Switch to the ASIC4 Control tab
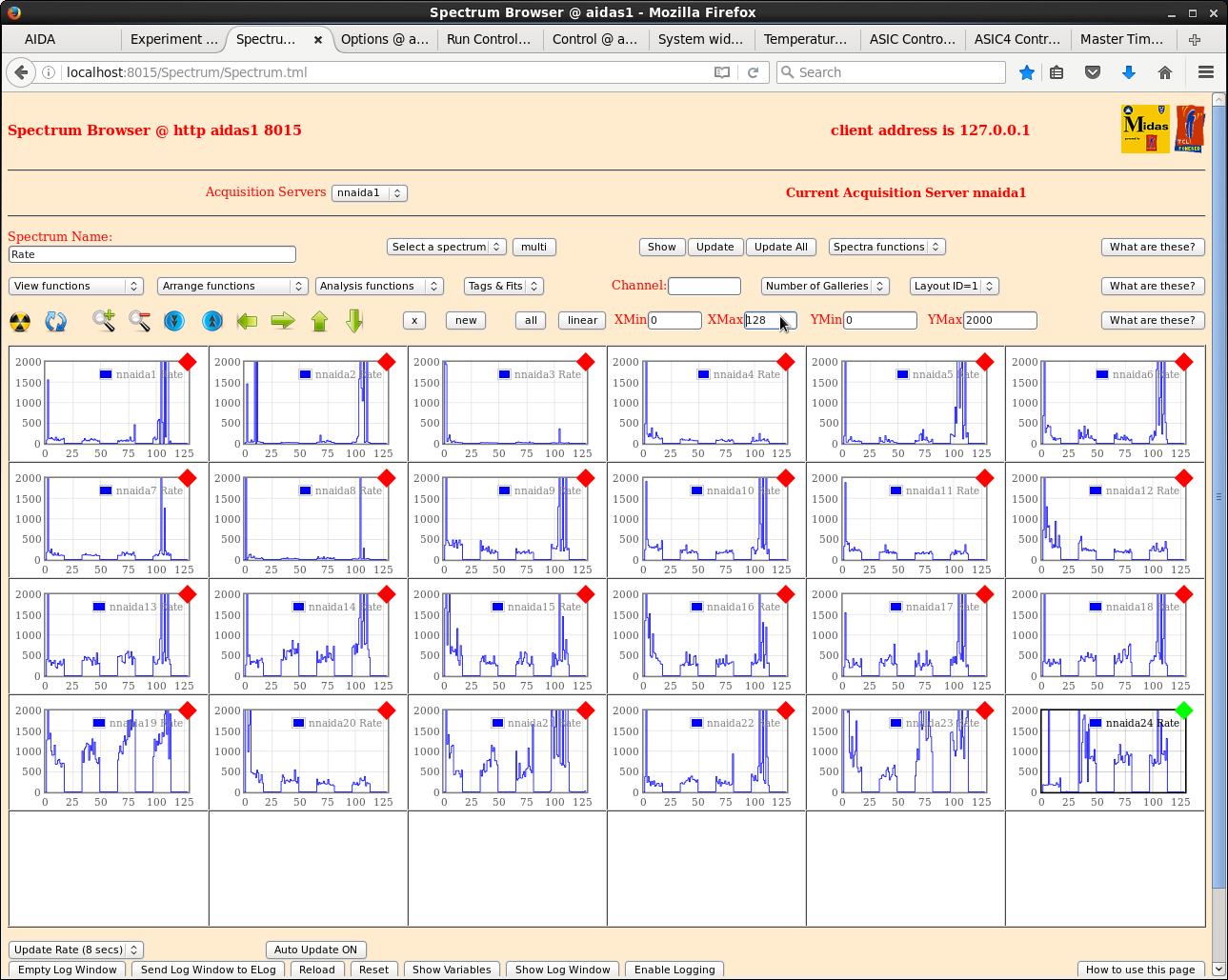The width and height of the screenshot is (1228, 980). click(1017, 39)
